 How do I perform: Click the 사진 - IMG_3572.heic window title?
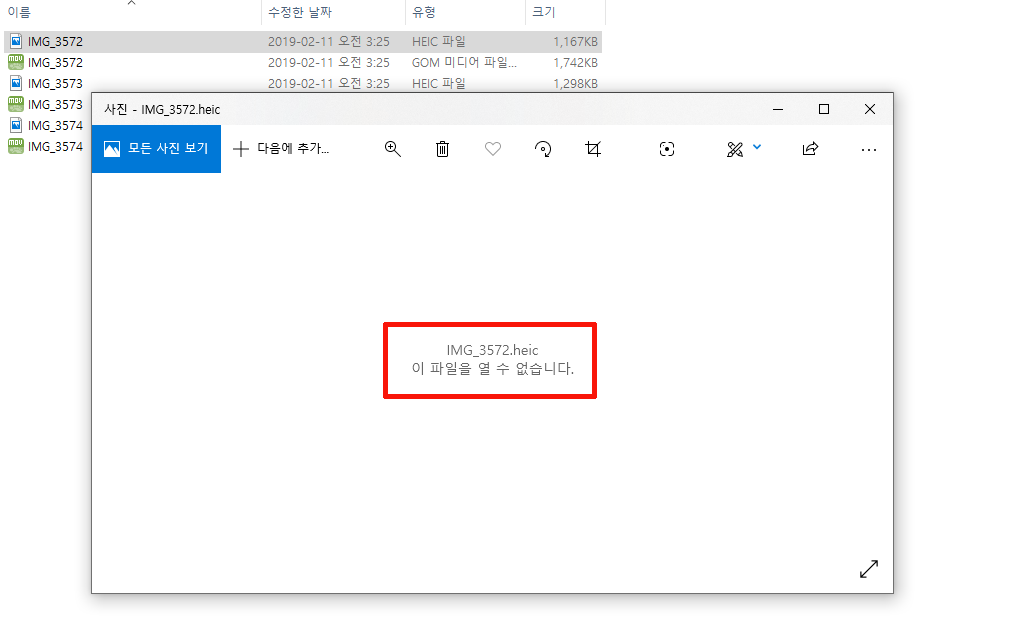(x=162, y=110)
